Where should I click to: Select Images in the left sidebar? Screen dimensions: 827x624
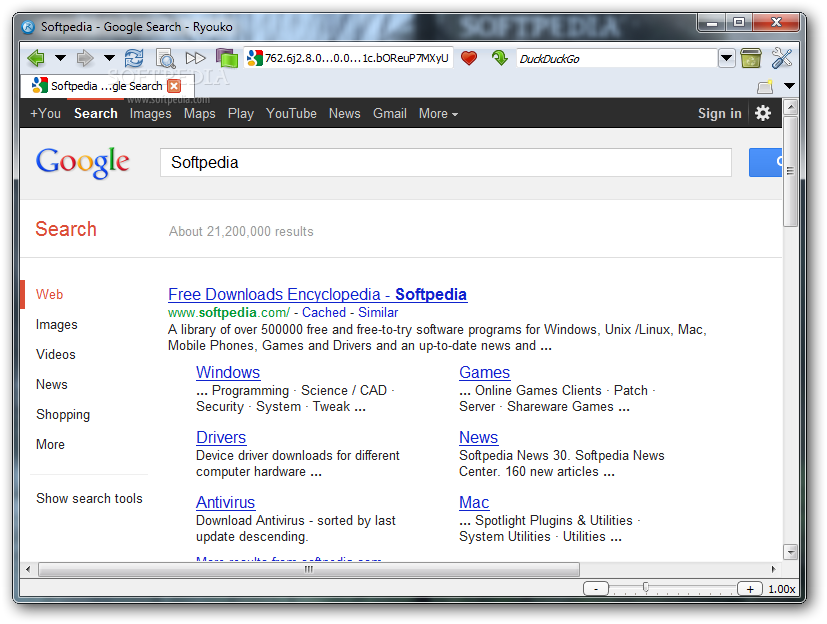point(56,324)
